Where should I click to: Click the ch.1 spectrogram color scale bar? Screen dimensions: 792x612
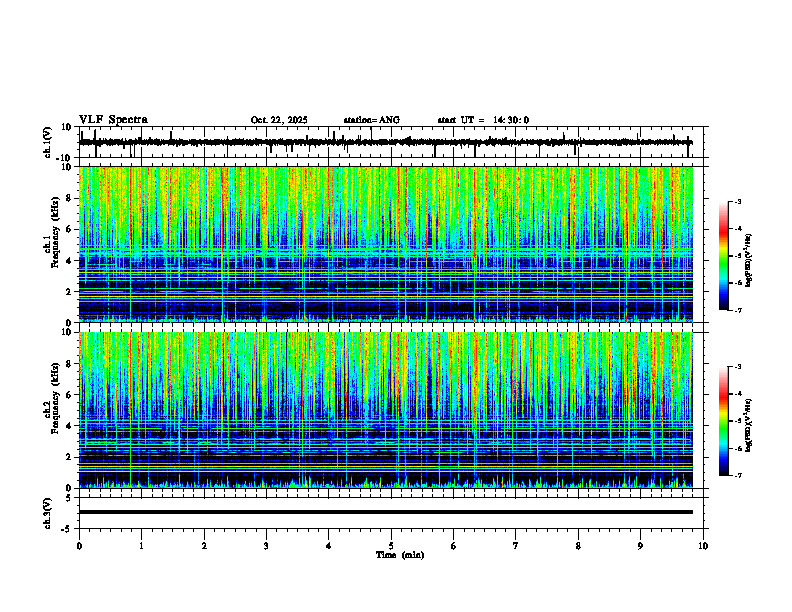click(x=724, y=256)
